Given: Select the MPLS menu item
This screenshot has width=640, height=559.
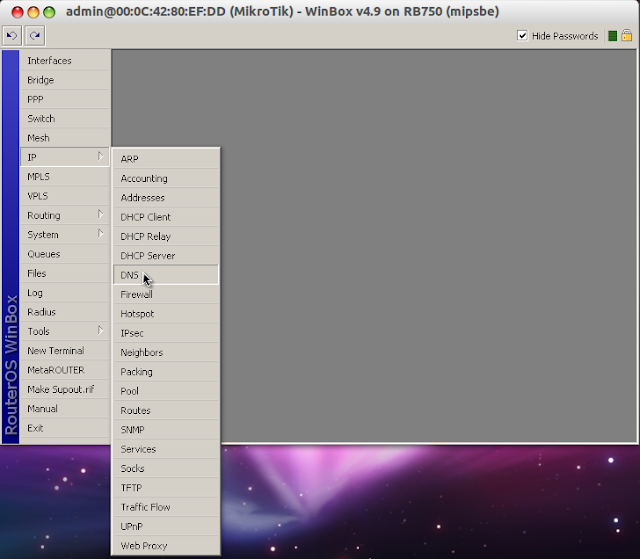Looking at the screenshot, I should pyautogui.click(x=65, y=177).
